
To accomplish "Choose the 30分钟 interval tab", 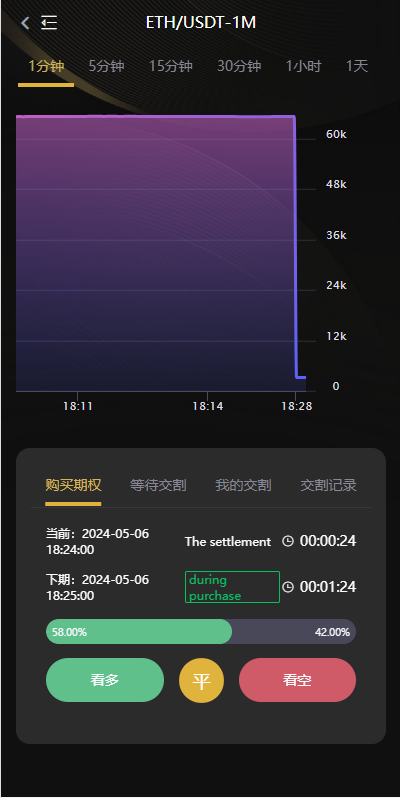I will (x=239, y=66).
